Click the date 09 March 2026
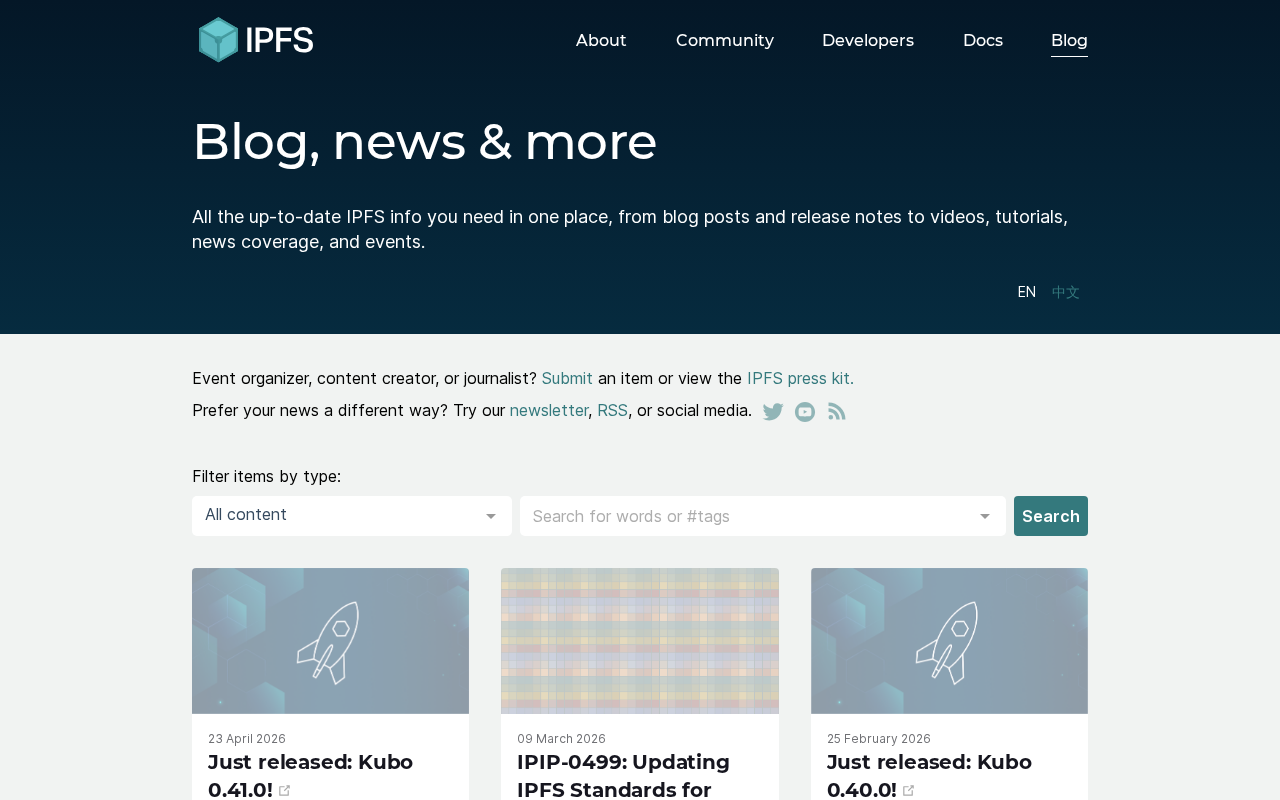Image resolution: width=1280 pixels, height=800 pixels. coord(561,739)
